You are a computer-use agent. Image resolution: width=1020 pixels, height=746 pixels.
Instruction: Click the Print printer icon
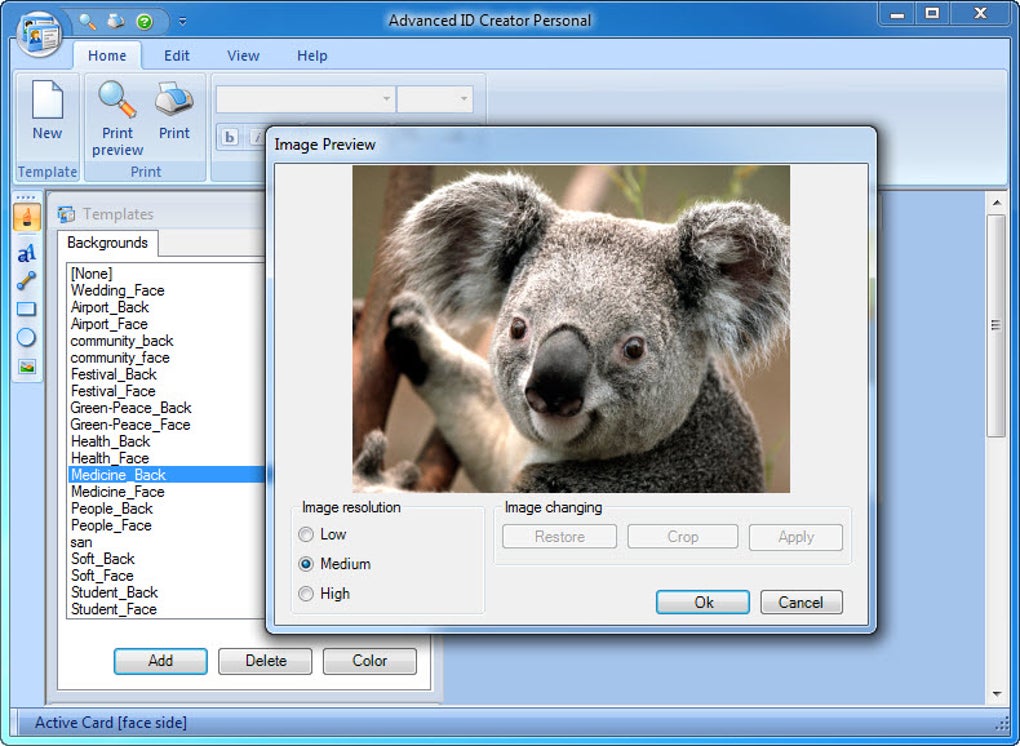point(174,100)
